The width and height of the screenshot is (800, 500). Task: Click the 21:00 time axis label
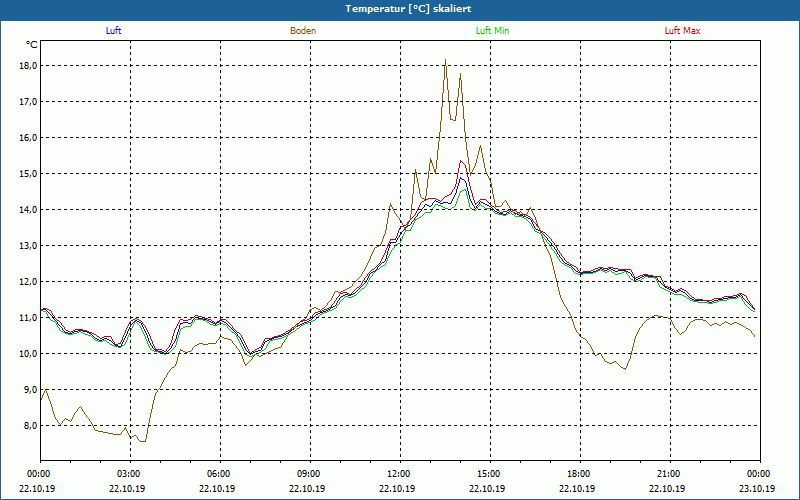pos(668,474)
